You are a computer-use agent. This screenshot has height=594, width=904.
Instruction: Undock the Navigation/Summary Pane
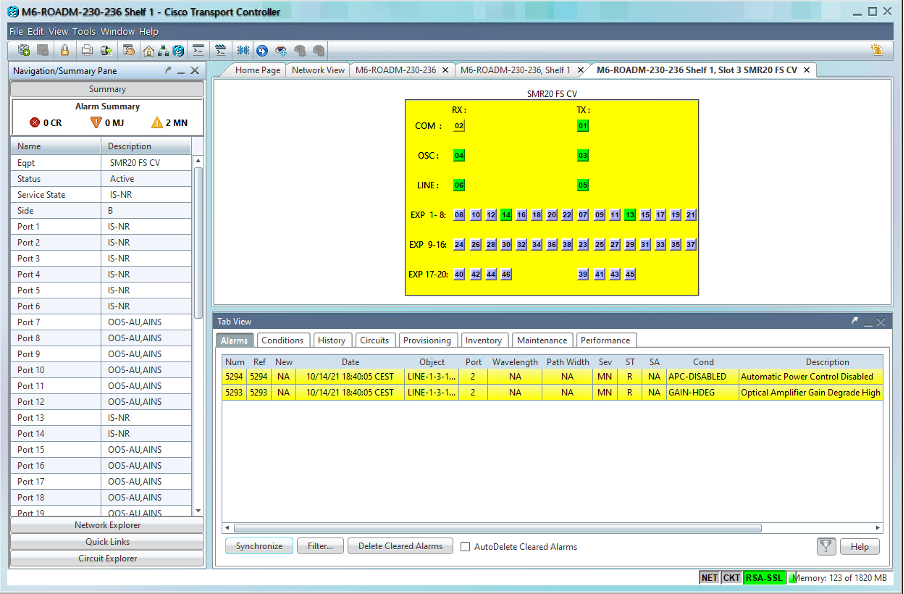(x=168, y=70)
